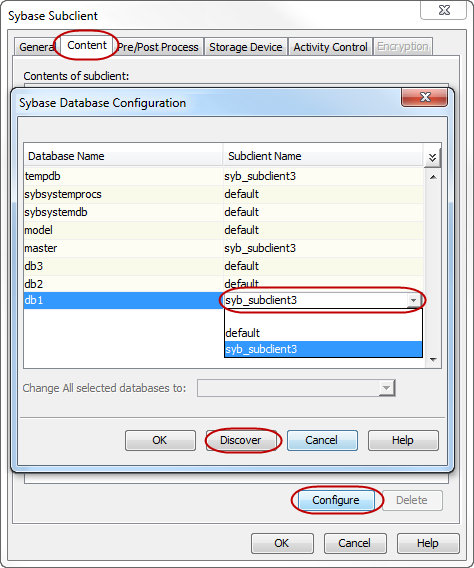Viewport: 474px width, 568px height.
Task: Click the disabled Encryption tab
Action: click(x=402, y=47)
